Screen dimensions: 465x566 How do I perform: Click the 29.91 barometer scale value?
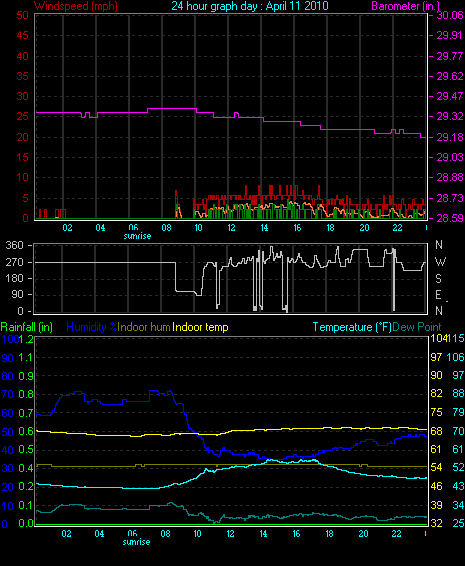[450, 35]
